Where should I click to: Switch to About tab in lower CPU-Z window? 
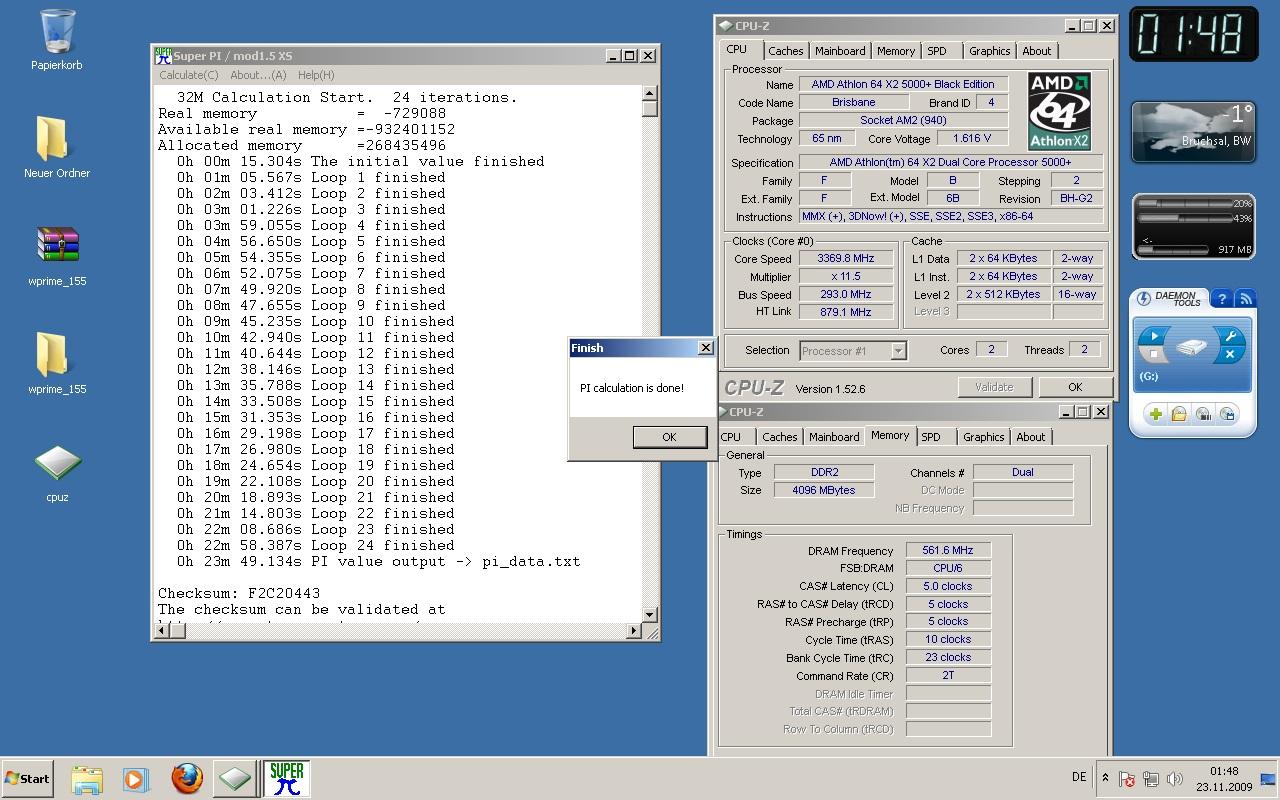coord(1030,437)
